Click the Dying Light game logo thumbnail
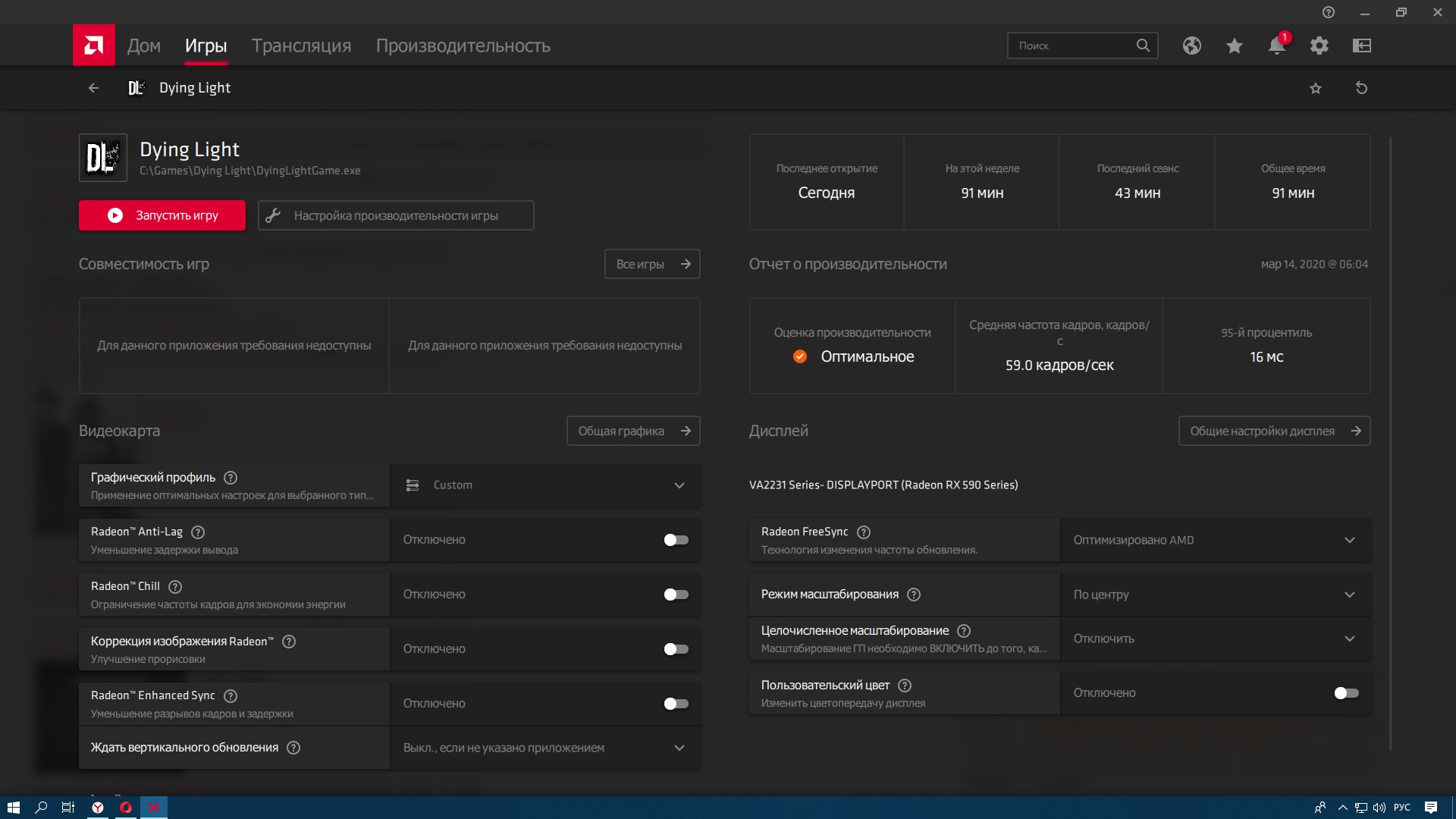 (103, 158)
